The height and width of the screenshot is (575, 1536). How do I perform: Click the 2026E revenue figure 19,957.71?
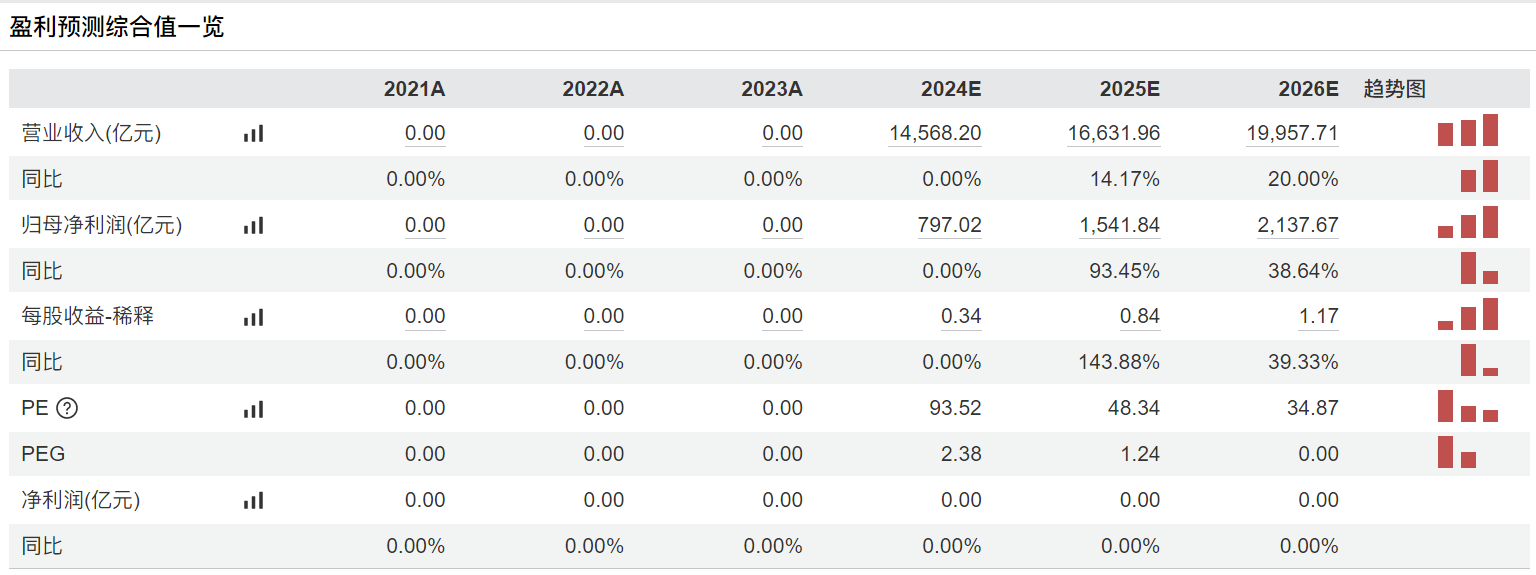pyautogui.click(x=1292, y=133)
